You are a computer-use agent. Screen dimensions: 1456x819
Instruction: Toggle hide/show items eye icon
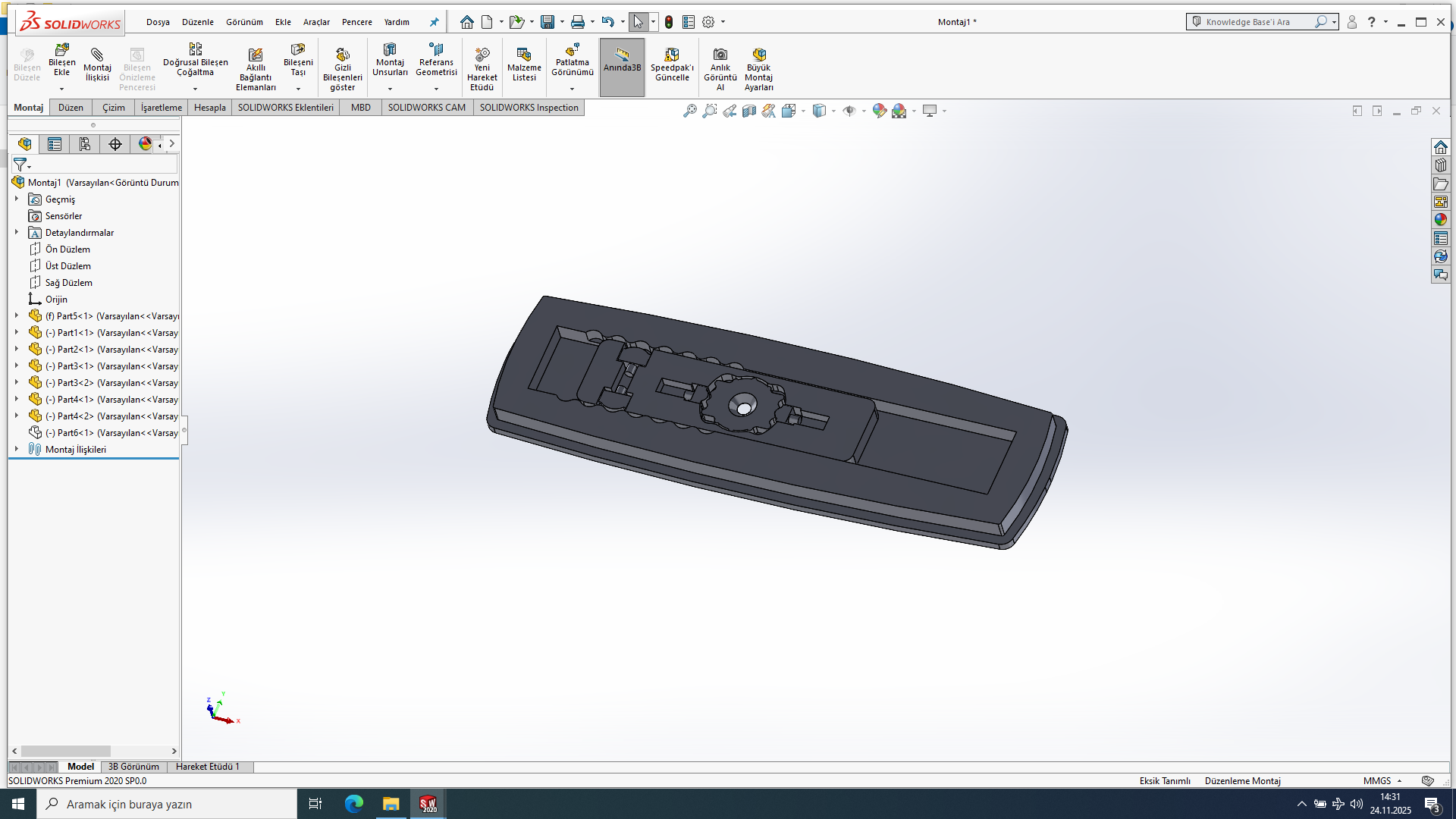pos(849,111)
